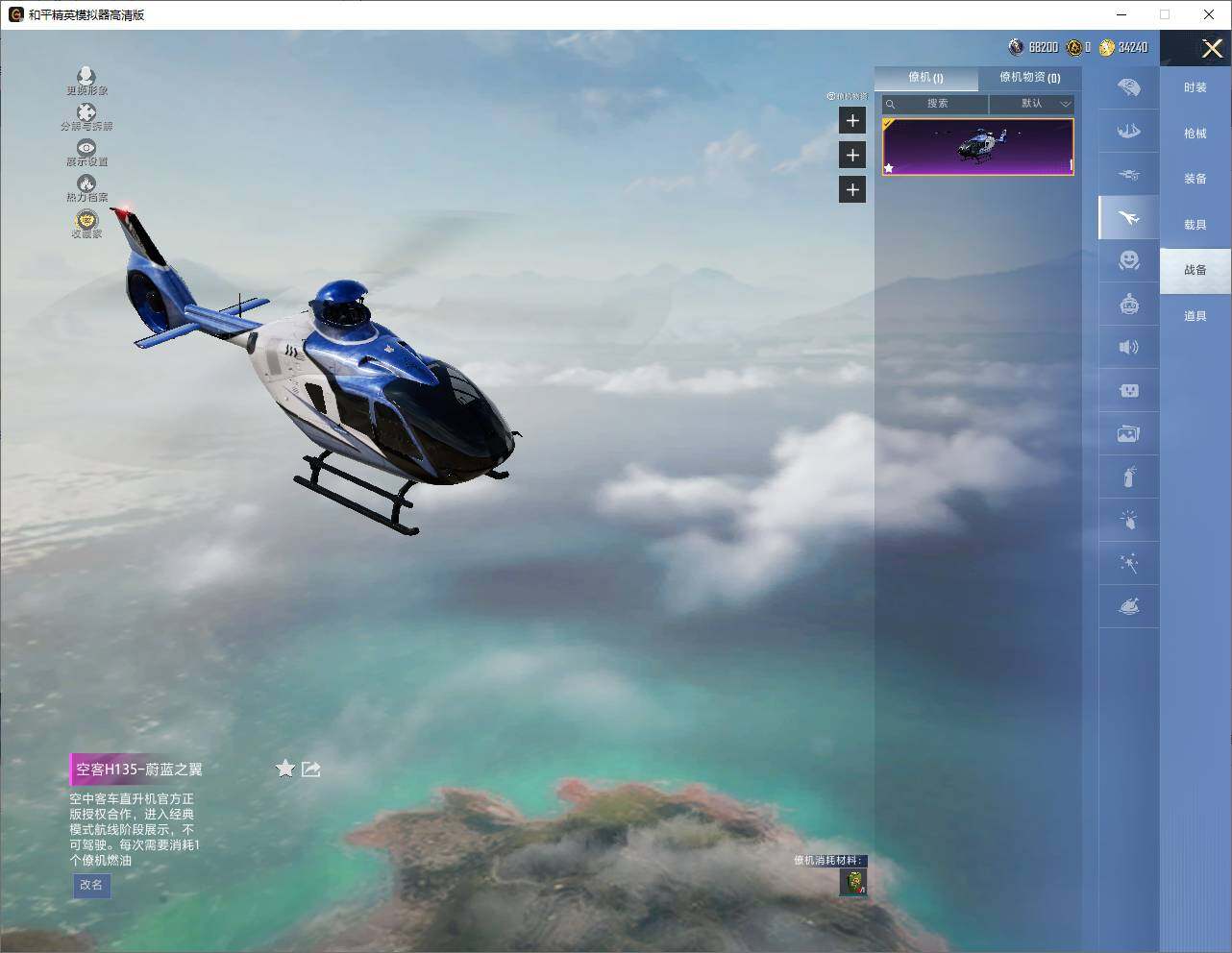This screenshot has height=953, width=1232.
Task: Click the emulator logo in the title bar
Action: coord(15,14)
